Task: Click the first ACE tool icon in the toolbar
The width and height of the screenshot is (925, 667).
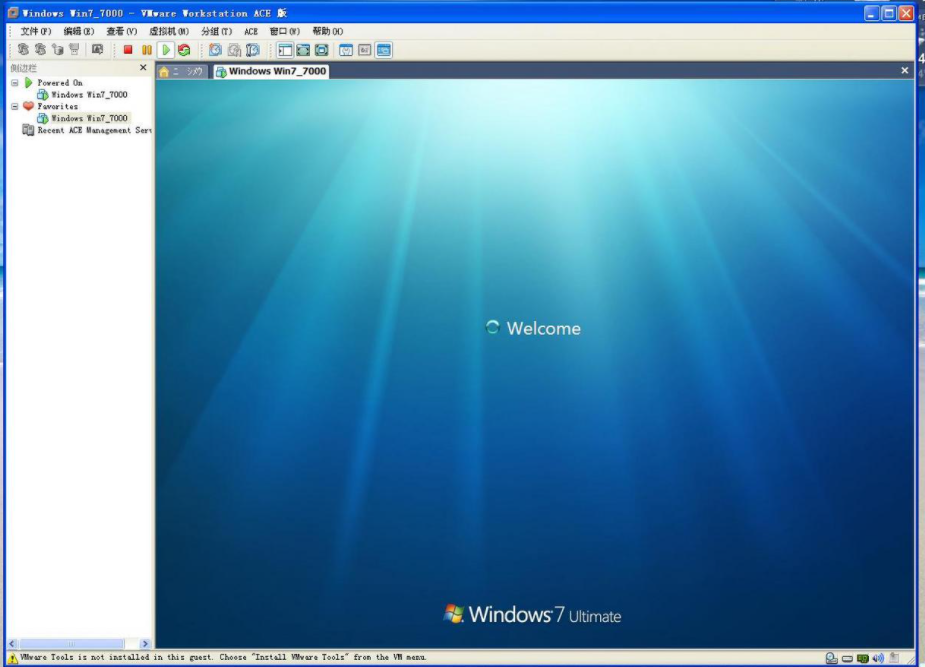Action: point(23,50)
